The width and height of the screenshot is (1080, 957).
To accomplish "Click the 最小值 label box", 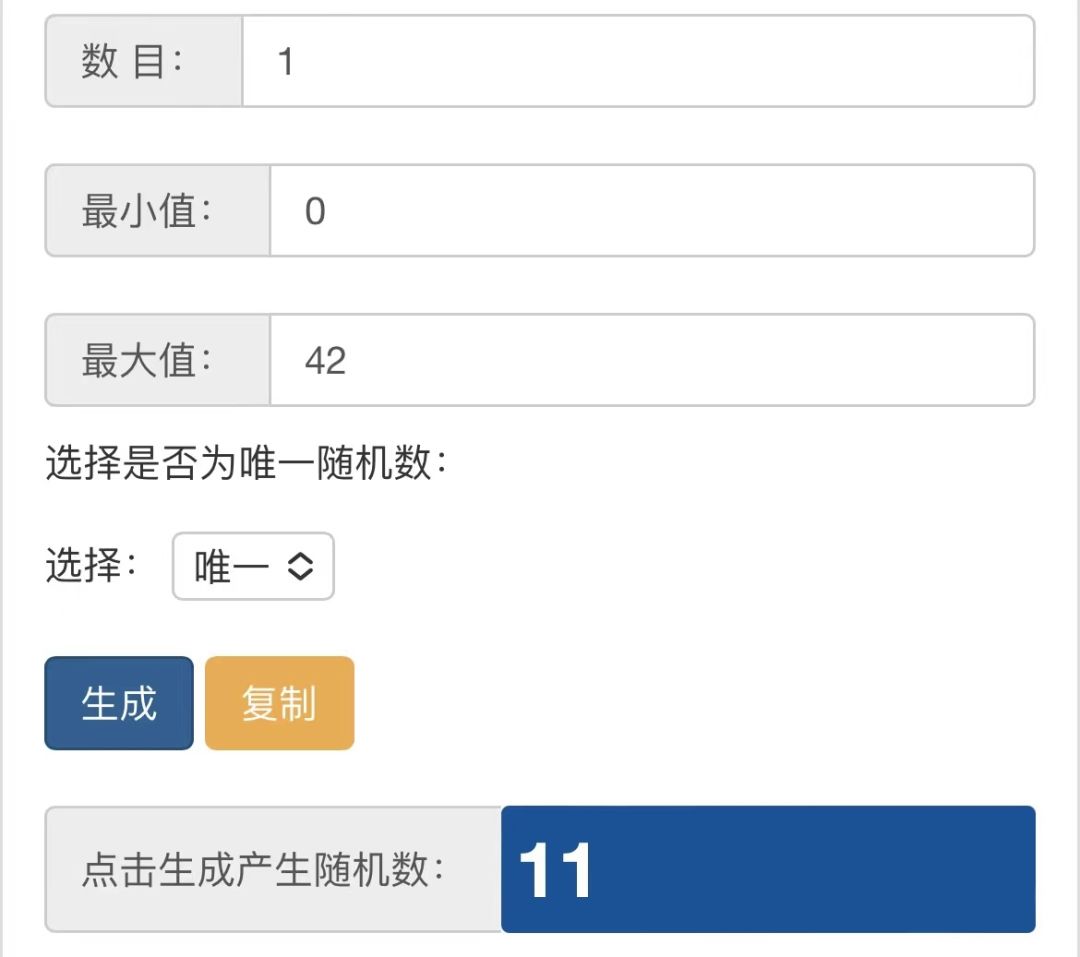I will 158,211.
